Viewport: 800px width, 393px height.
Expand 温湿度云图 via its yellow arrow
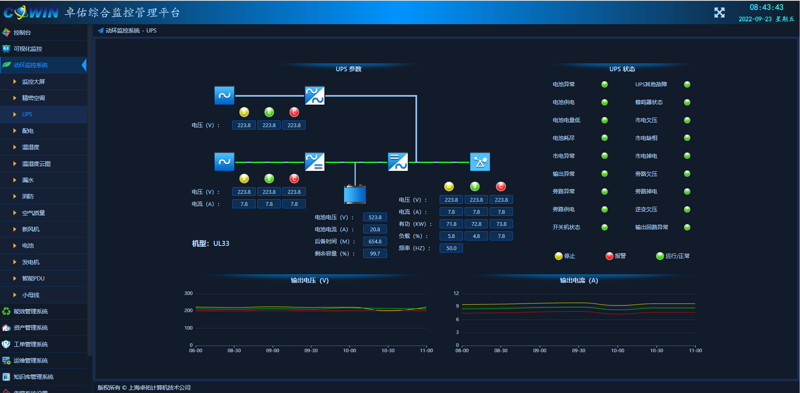pos(15,164)
